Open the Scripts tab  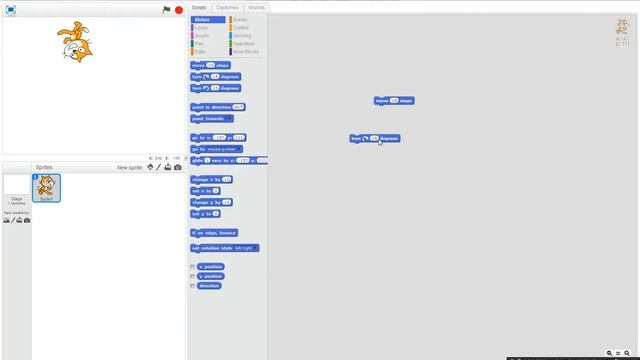point(199,8)
